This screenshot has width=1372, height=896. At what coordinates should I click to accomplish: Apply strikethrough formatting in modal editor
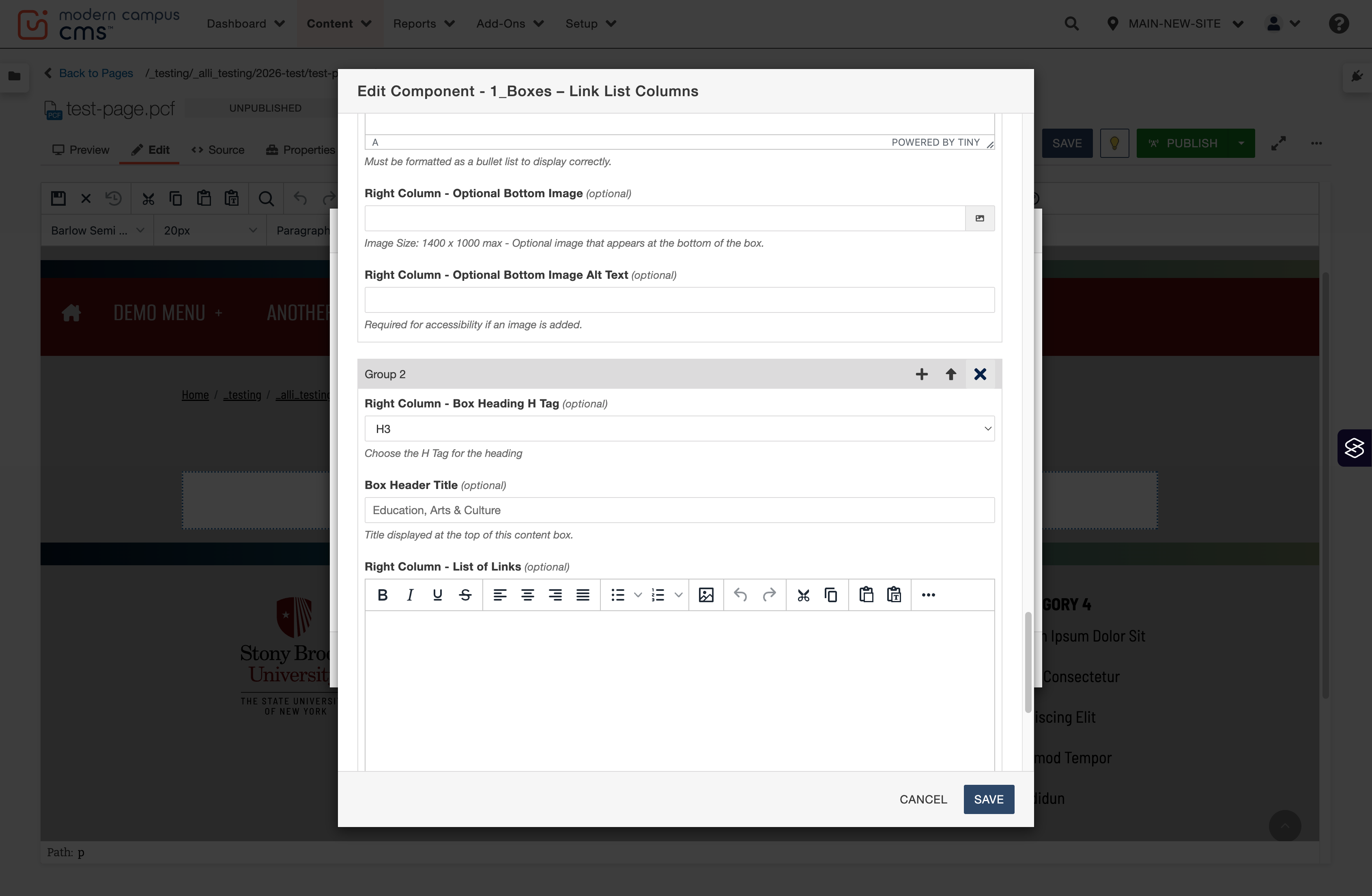(465, 595)
